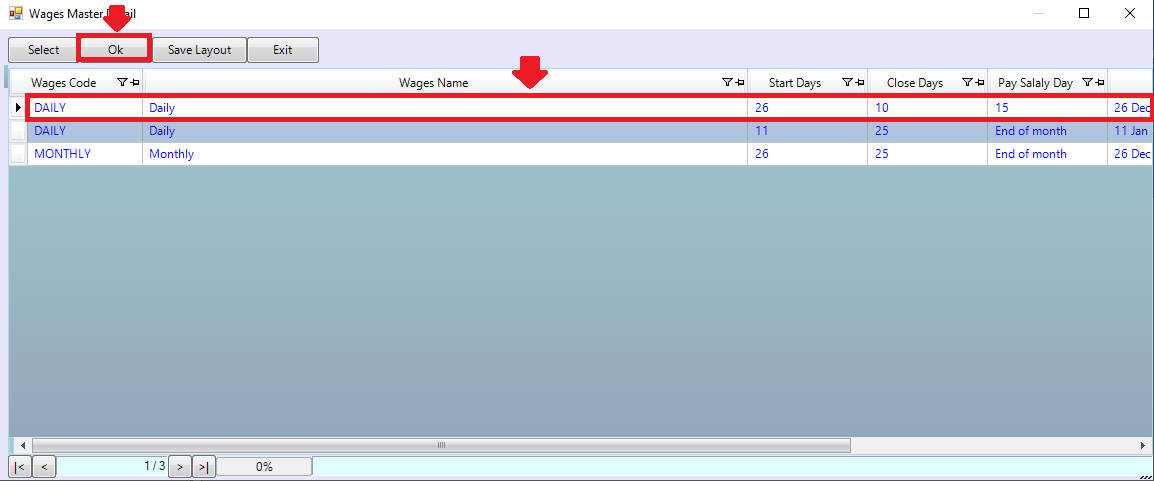Screen dimensions: 1154x481
Task: Click the horizontal scrollbar right arrow
Action: (x=1144, y=445)
